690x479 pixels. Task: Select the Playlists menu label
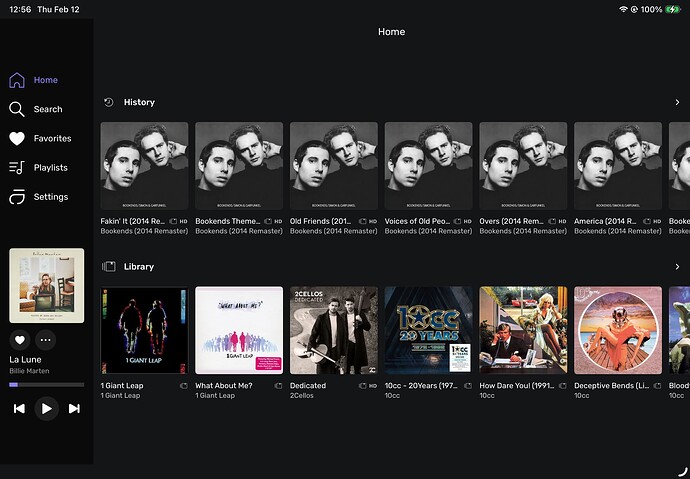coord(51,168)
